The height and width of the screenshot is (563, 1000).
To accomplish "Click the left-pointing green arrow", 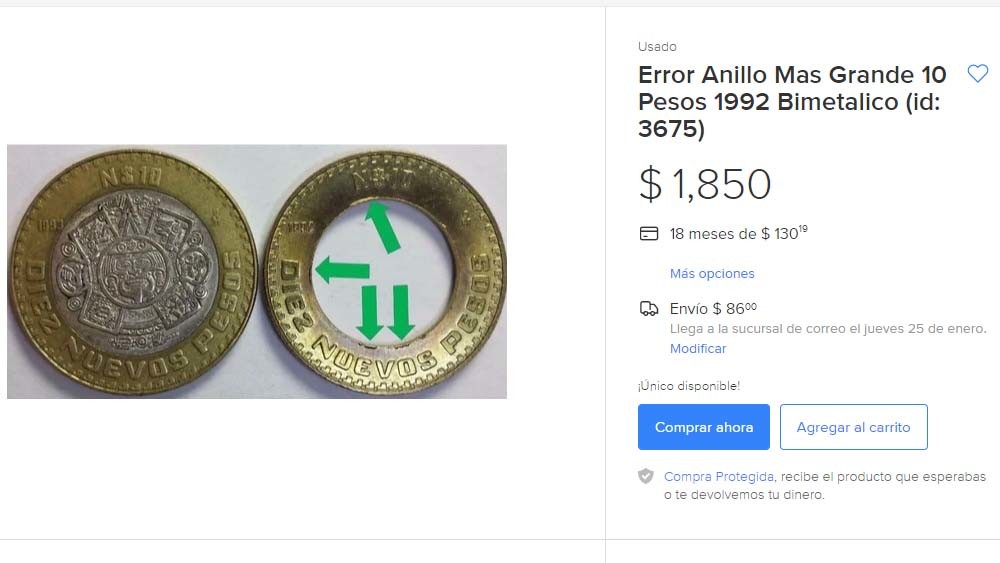I will coord(342,270).
